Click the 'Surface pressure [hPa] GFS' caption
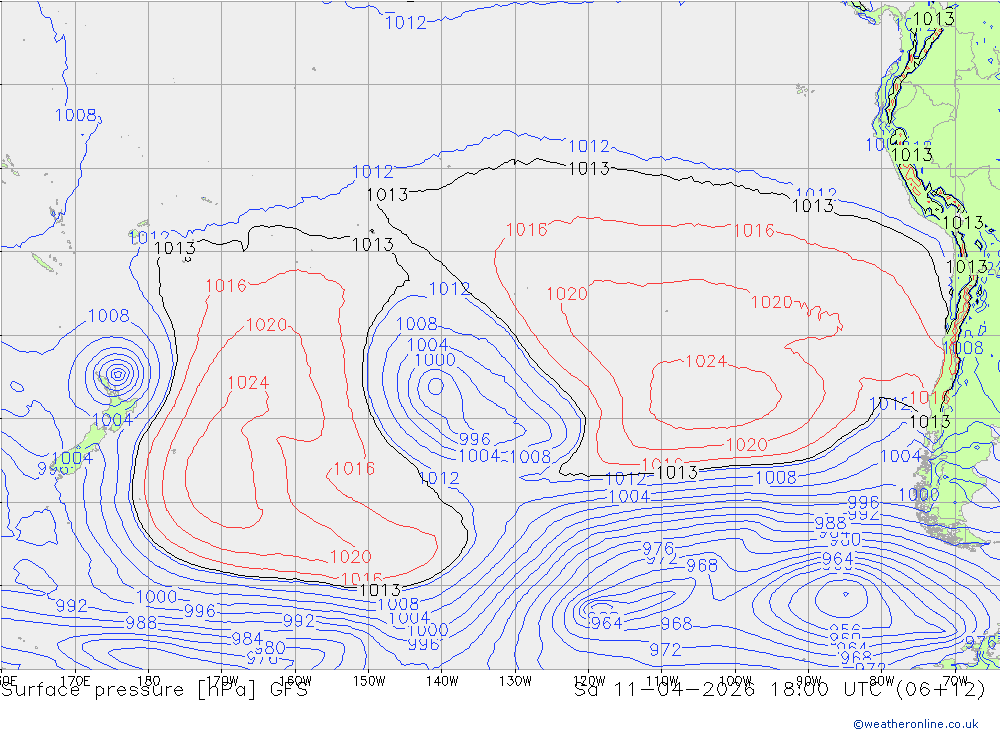 click(154, 690)
